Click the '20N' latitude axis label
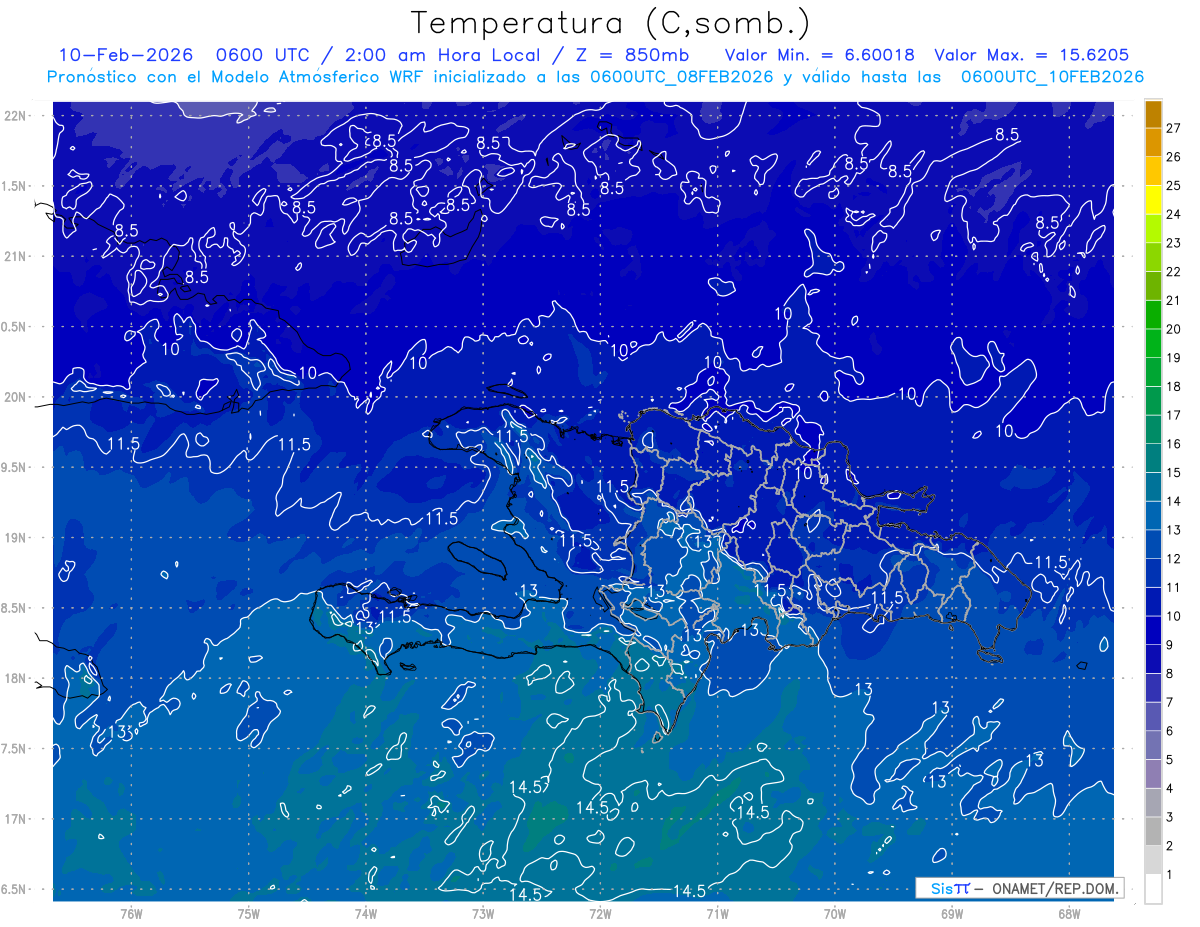The image size is (1200, 927). click(16, 397)
